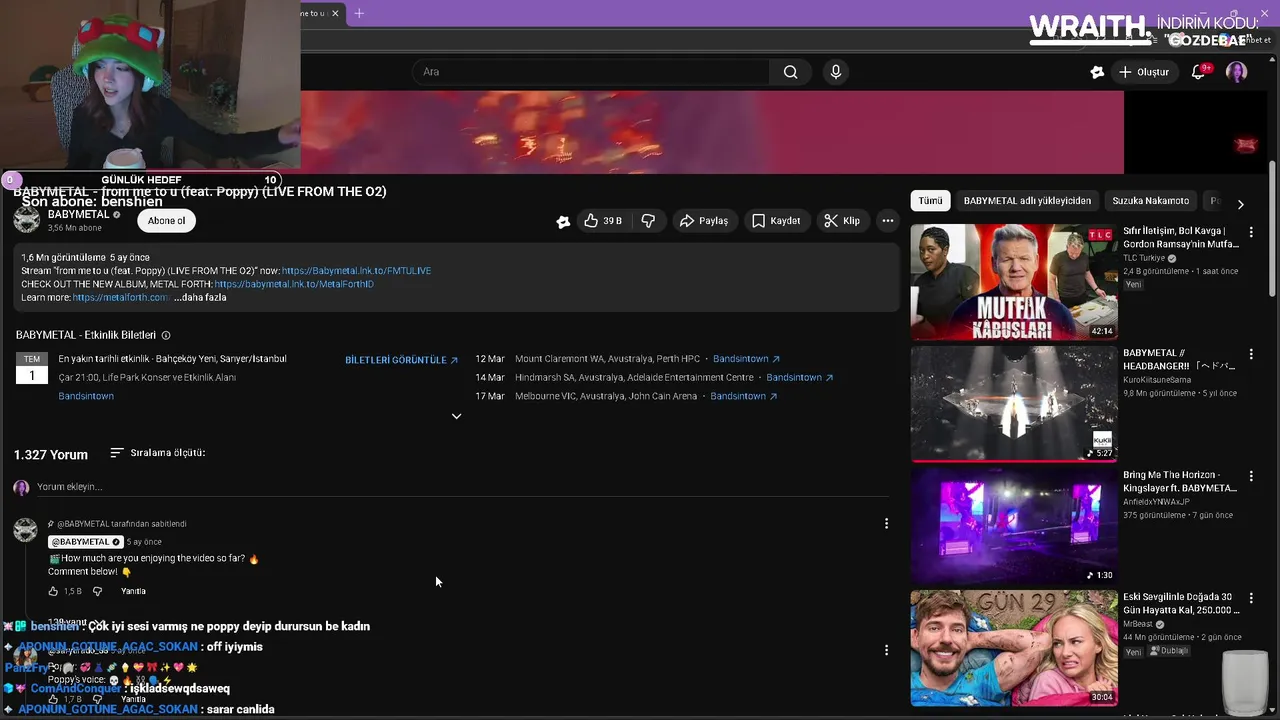Click the Yorum ekleyin comment field
The height and width of the screenshot is (720, 1280).
(462, 487)
